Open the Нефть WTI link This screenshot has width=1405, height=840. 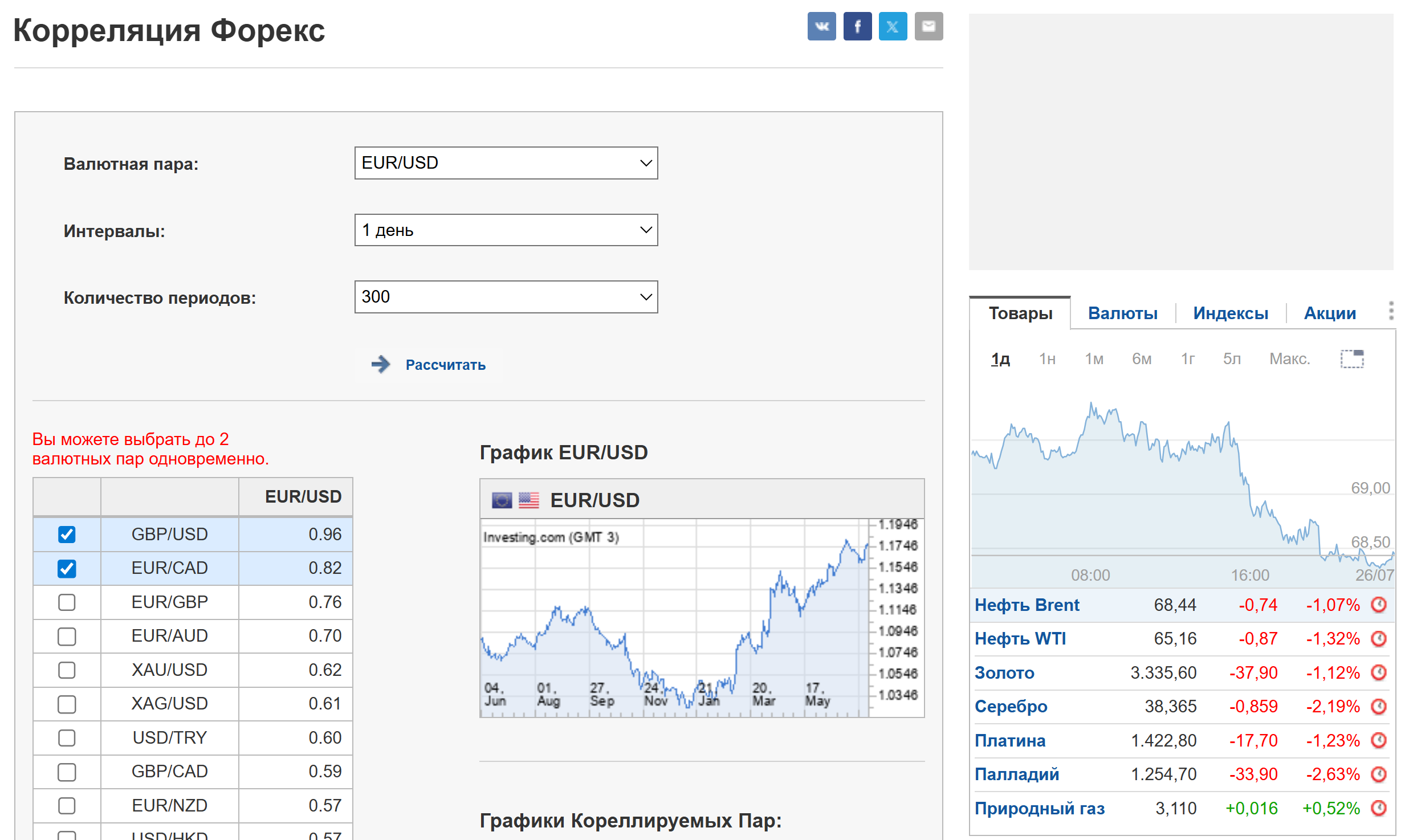click(x=1020, y=639)
